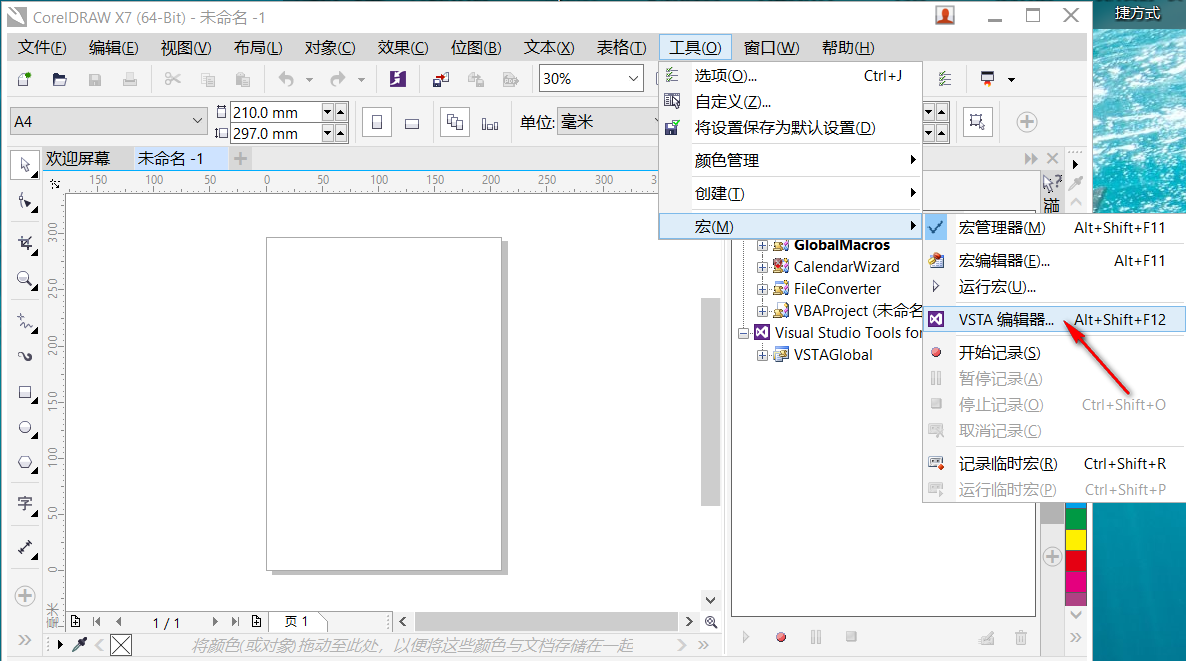
Task: Click the Open folder icon
Action: click(59, 79)
